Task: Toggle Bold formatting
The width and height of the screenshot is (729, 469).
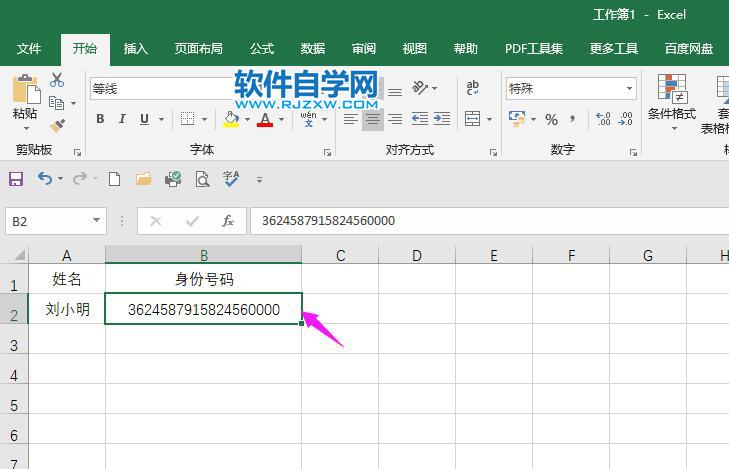Action: (100, 119)
